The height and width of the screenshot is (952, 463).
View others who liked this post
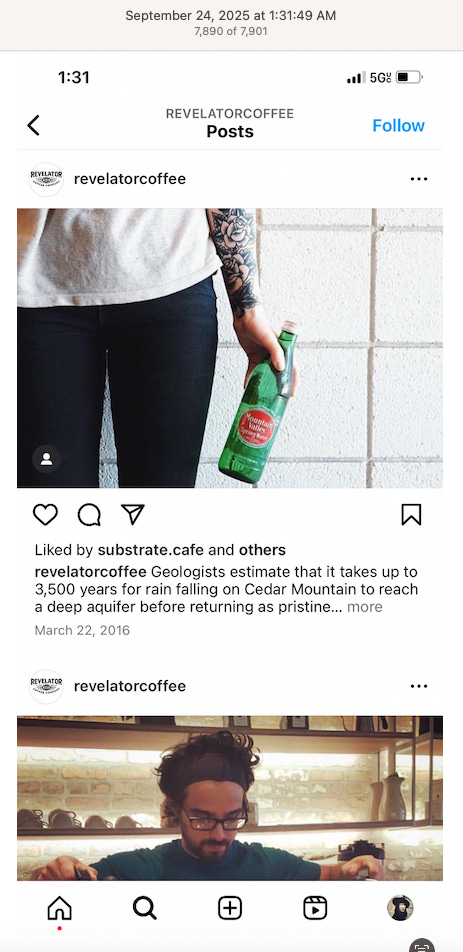click(262, 550)
